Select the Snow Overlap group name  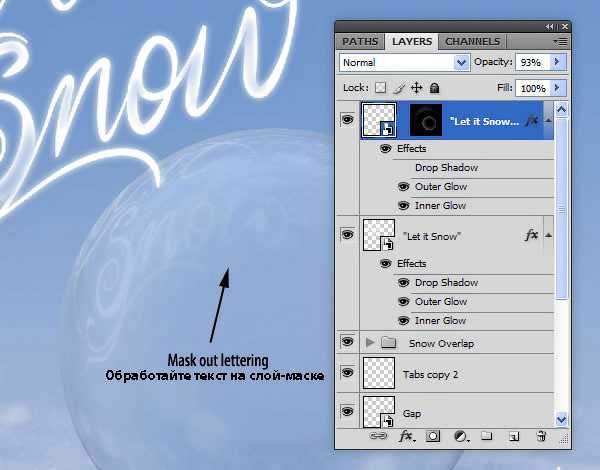click(441, 344)
